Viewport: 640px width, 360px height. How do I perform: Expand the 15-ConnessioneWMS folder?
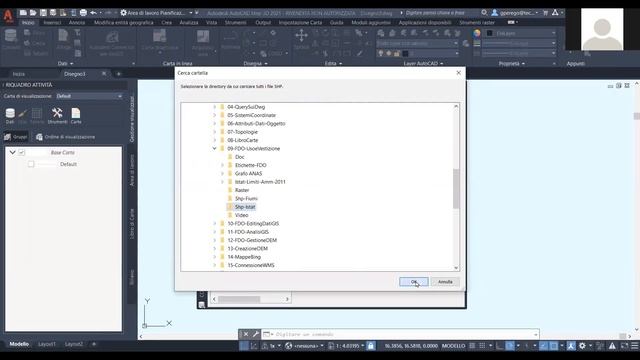tap(214, 265)
